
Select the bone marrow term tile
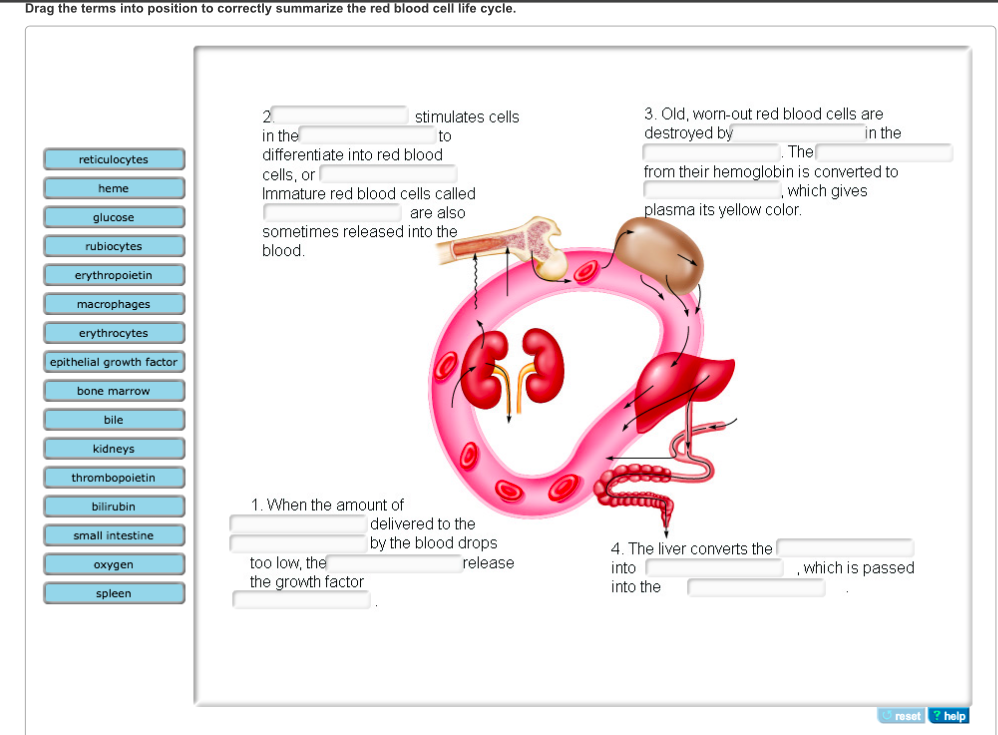coord(114,391)
